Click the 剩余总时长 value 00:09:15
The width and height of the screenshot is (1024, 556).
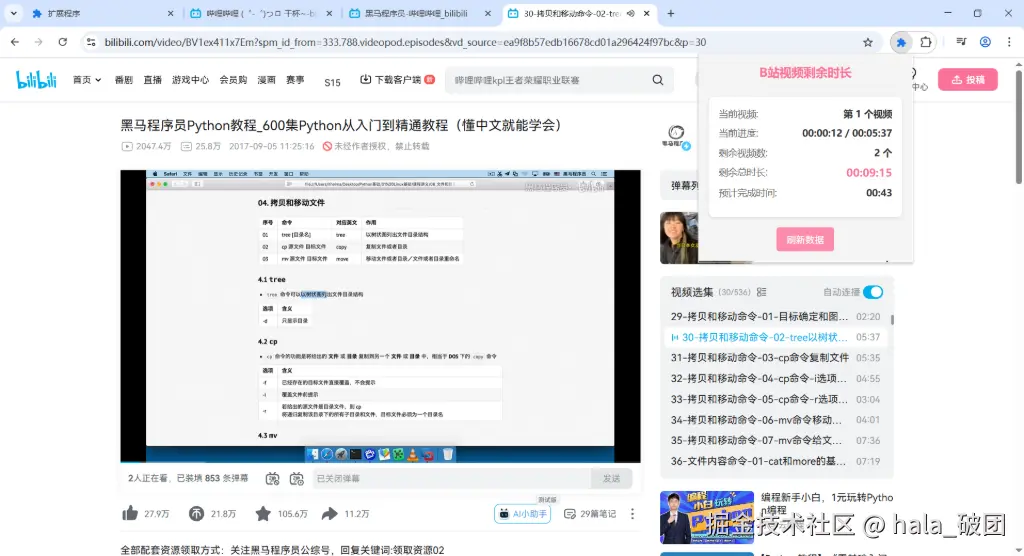click(x=869, y=172)
